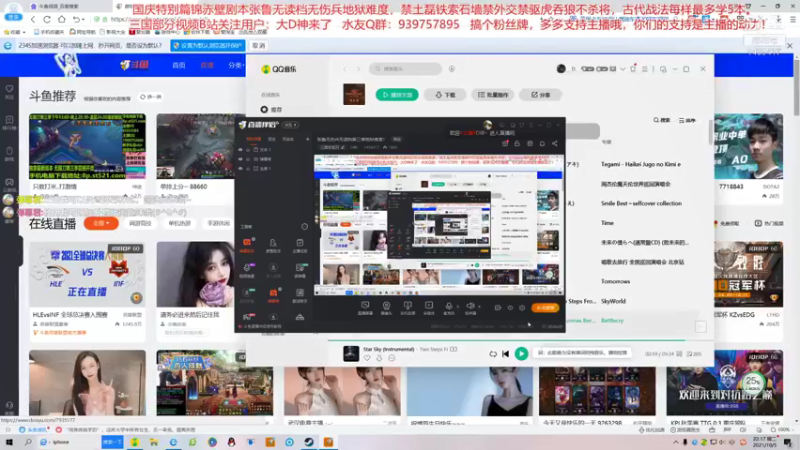
Task: Open the companion's bottom settings gear
Action: click(522, 308)
